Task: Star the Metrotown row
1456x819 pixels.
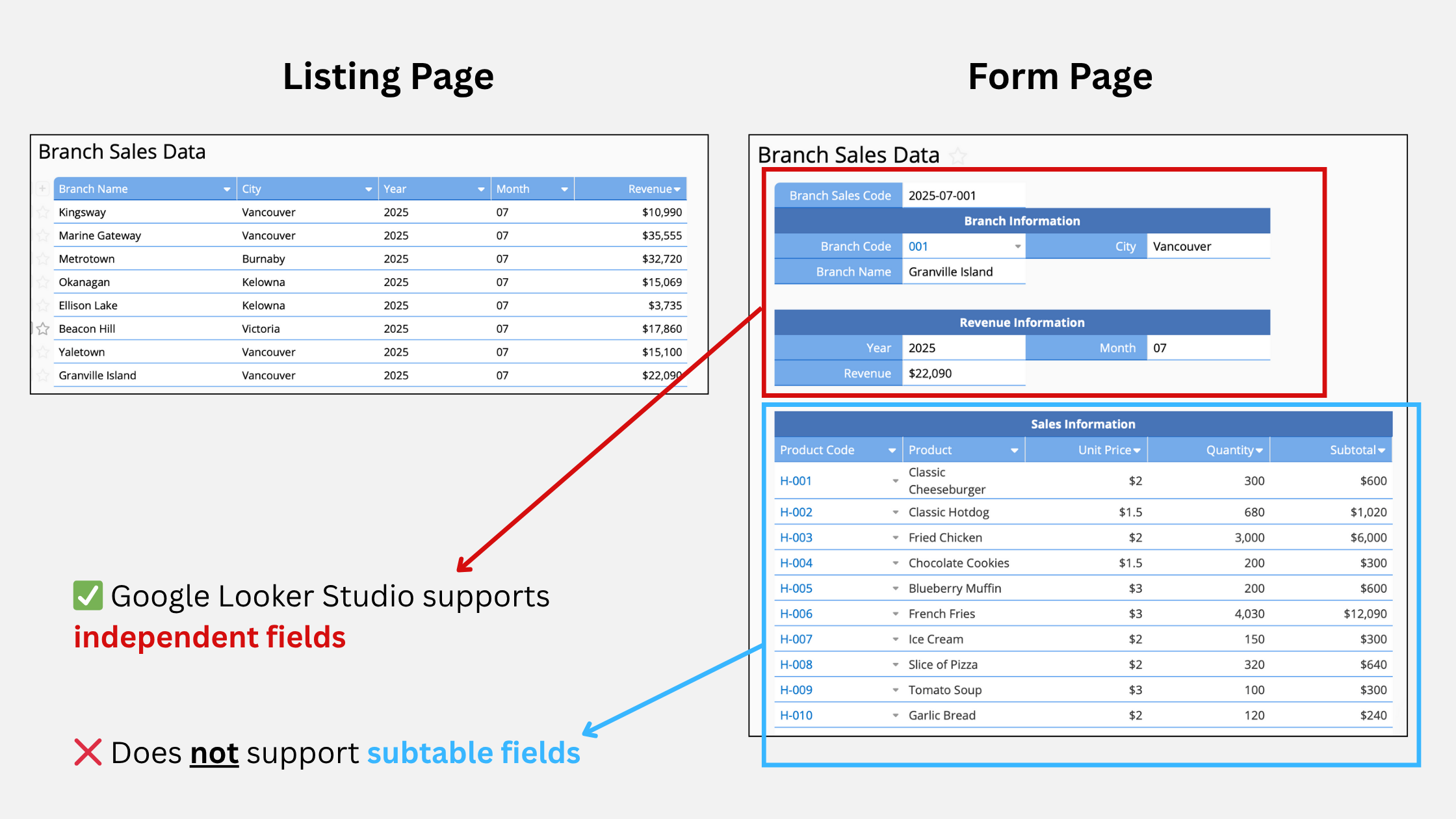Action: 43,259
